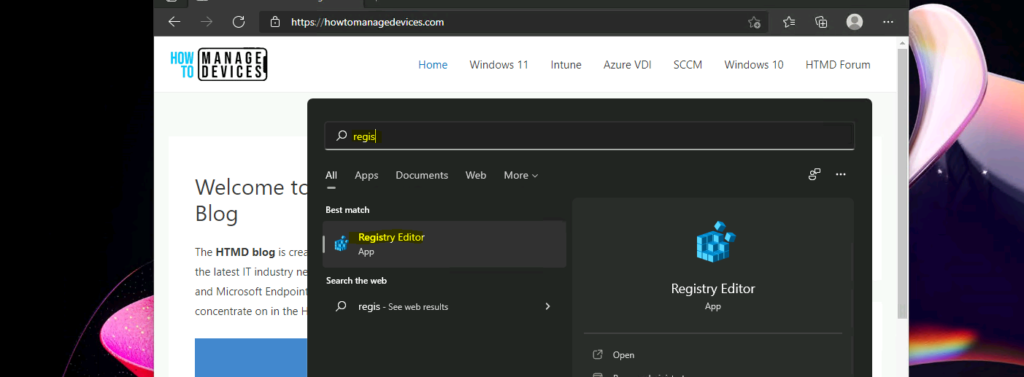Click the Best match heading
Image resolution: width=1024 pixels, height=377 pixels.
347,210
